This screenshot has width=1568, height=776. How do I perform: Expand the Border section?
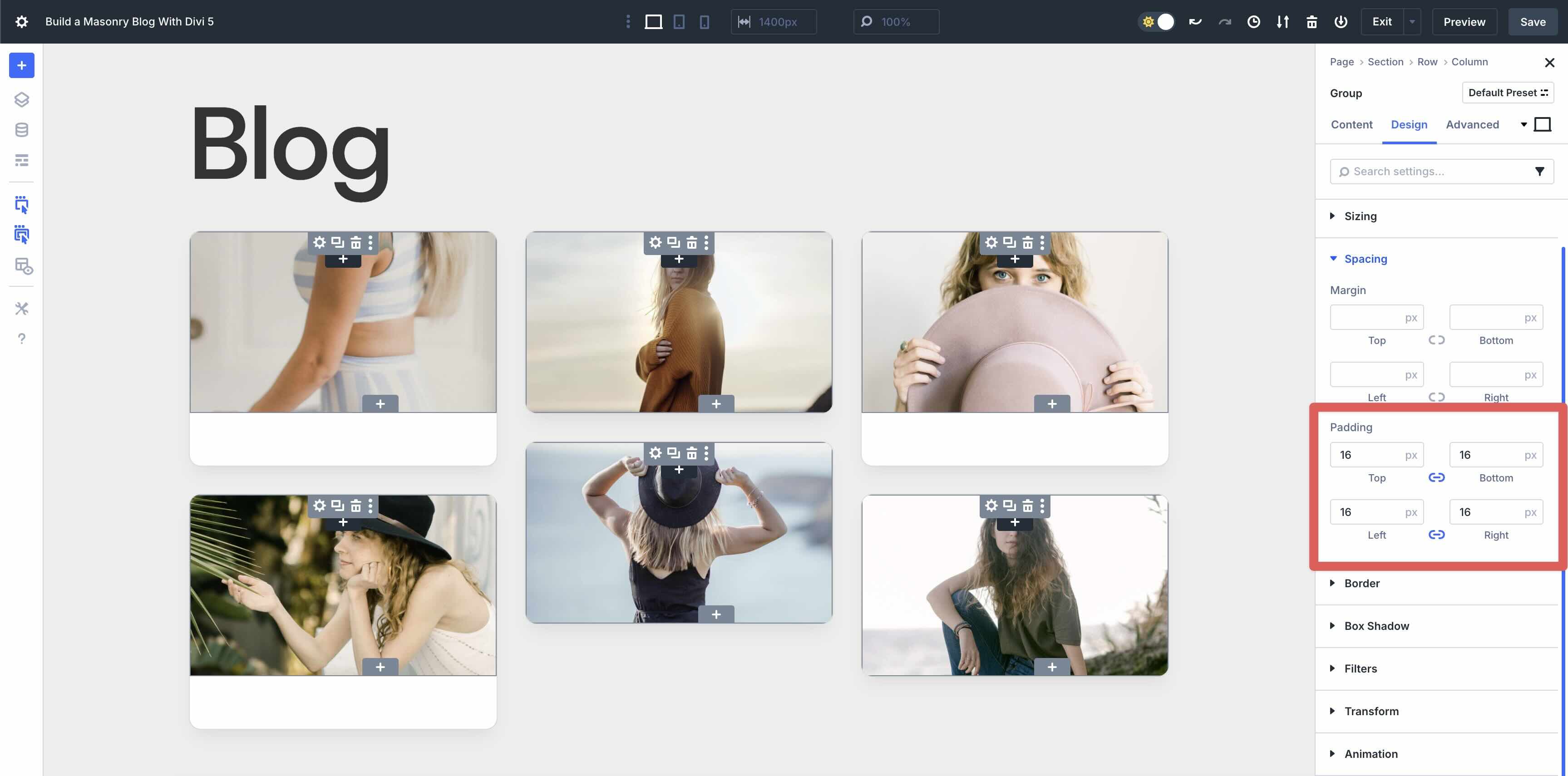[x=1361, y=583]
